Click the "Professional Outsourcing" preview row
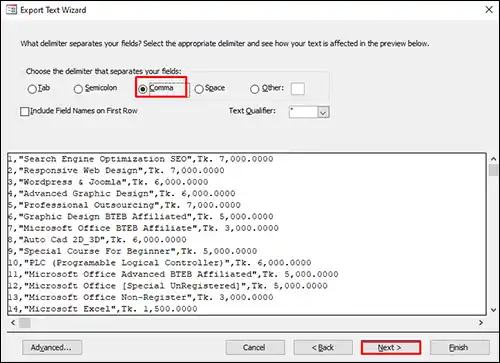The width and height of the screenshot is (500, 363). click(x=247, y=205)
